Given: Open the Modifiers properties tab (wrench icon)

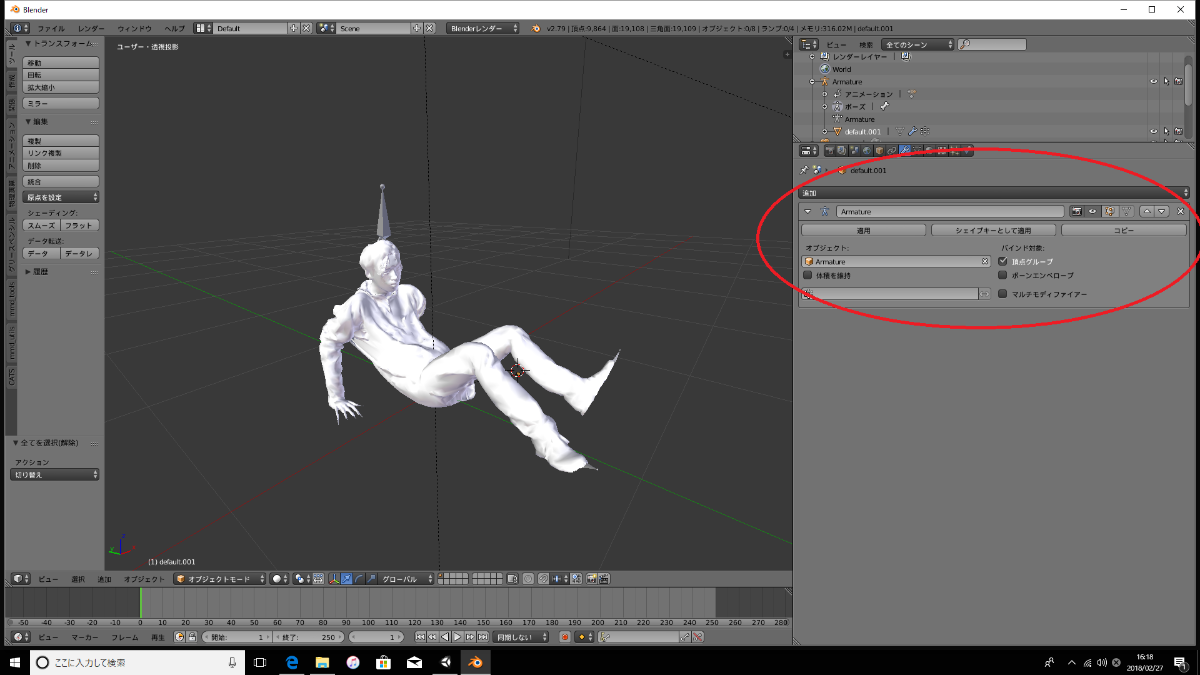Looking at the screenshot, I should pyautogui.click(x=905, y=151).
